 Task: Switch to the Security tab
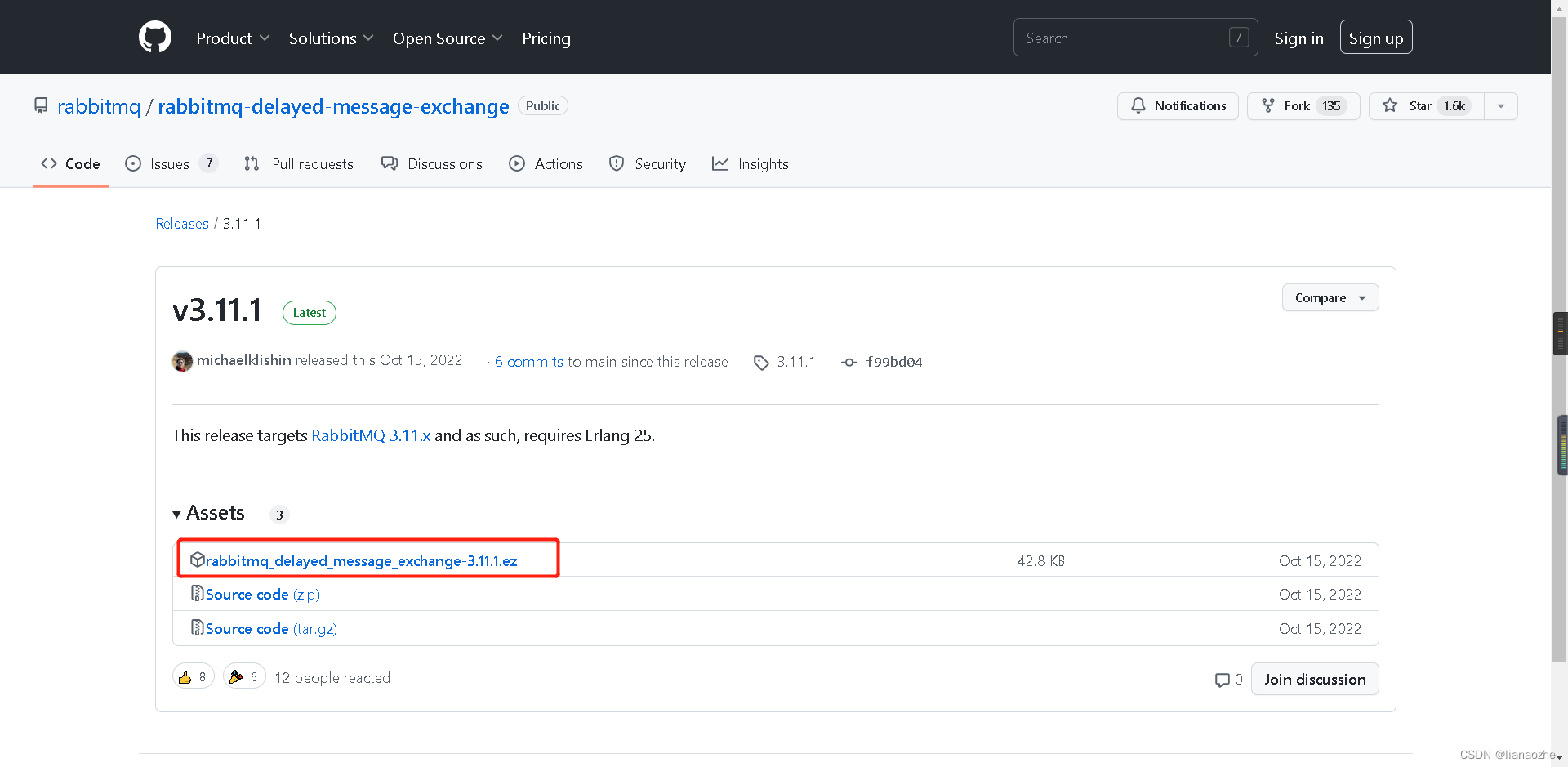tap(648, 164)
